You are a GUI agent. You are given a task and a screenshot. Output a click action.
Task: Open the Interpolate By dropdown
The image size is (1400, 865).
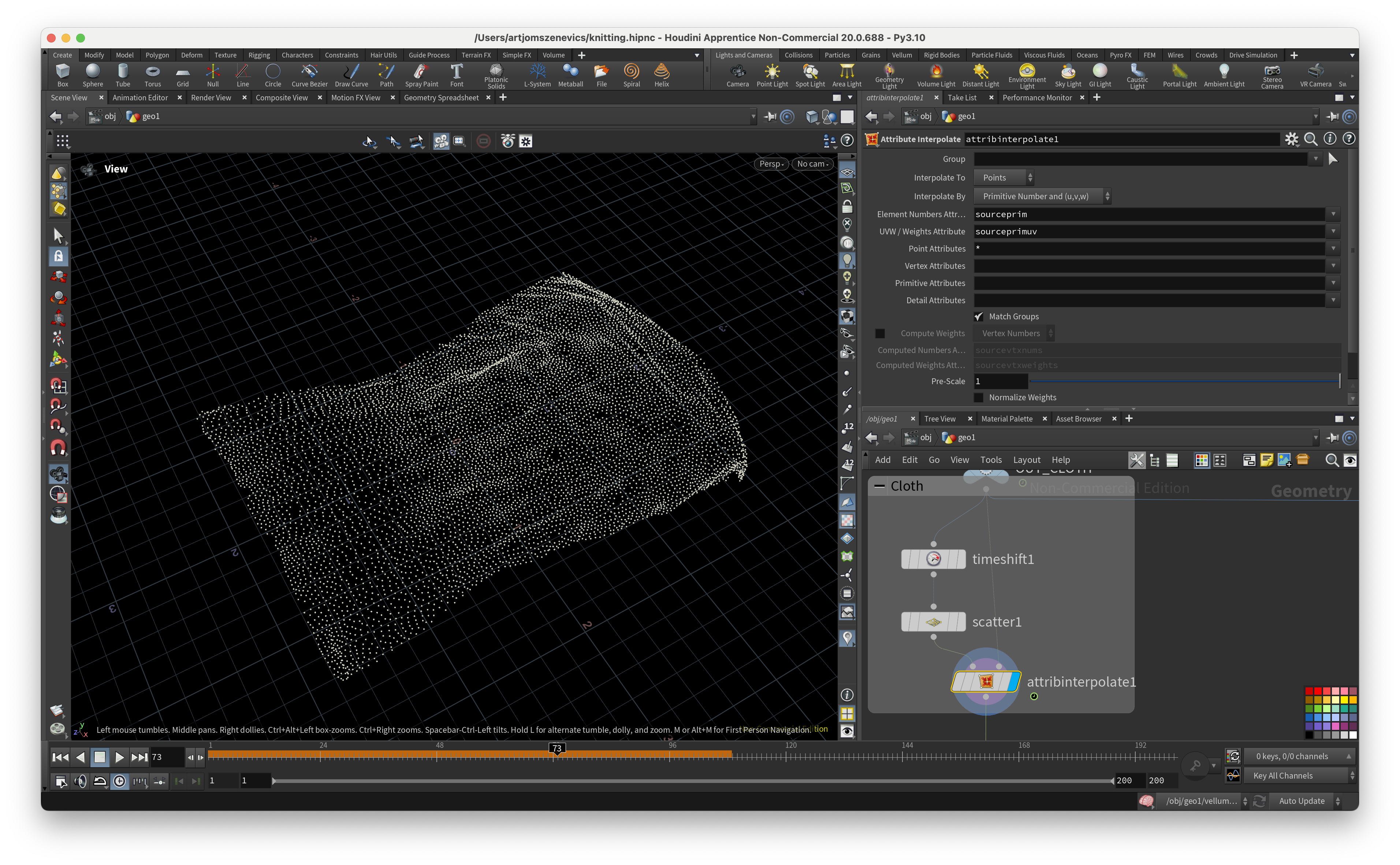1042,196
